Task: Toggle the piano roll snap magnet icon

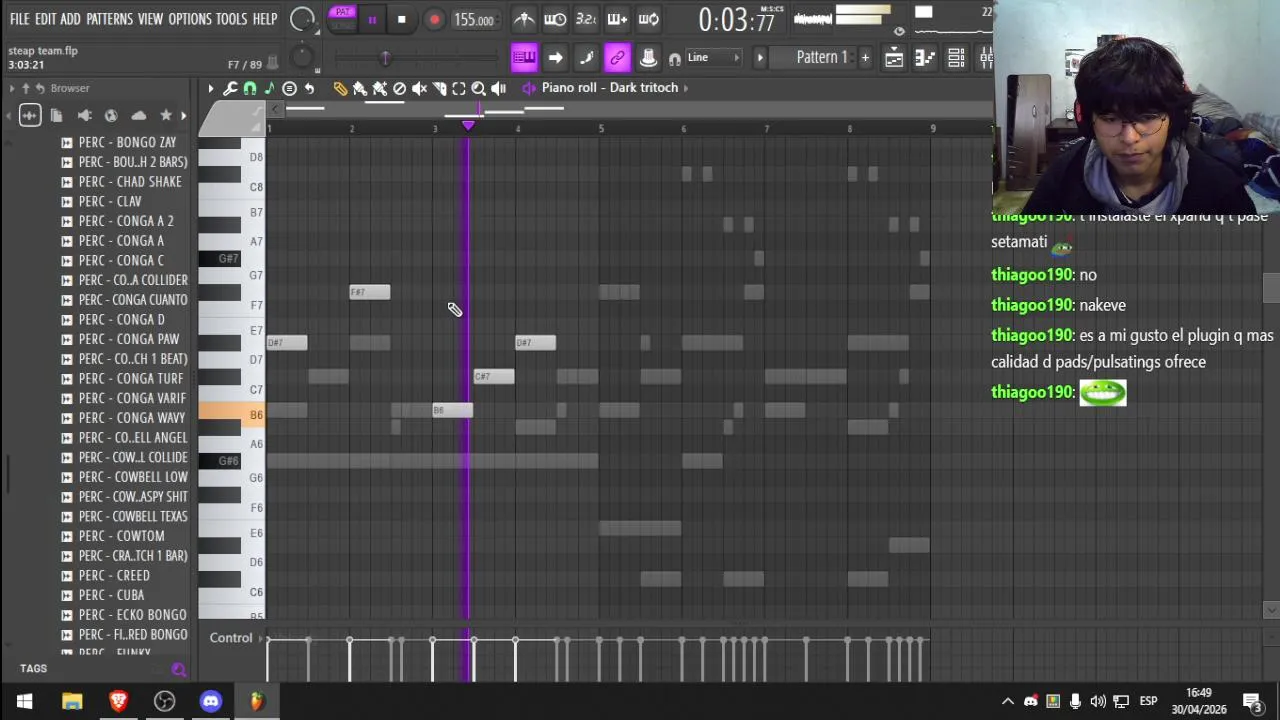Action: pyautogui.click(x=250, y=88)
